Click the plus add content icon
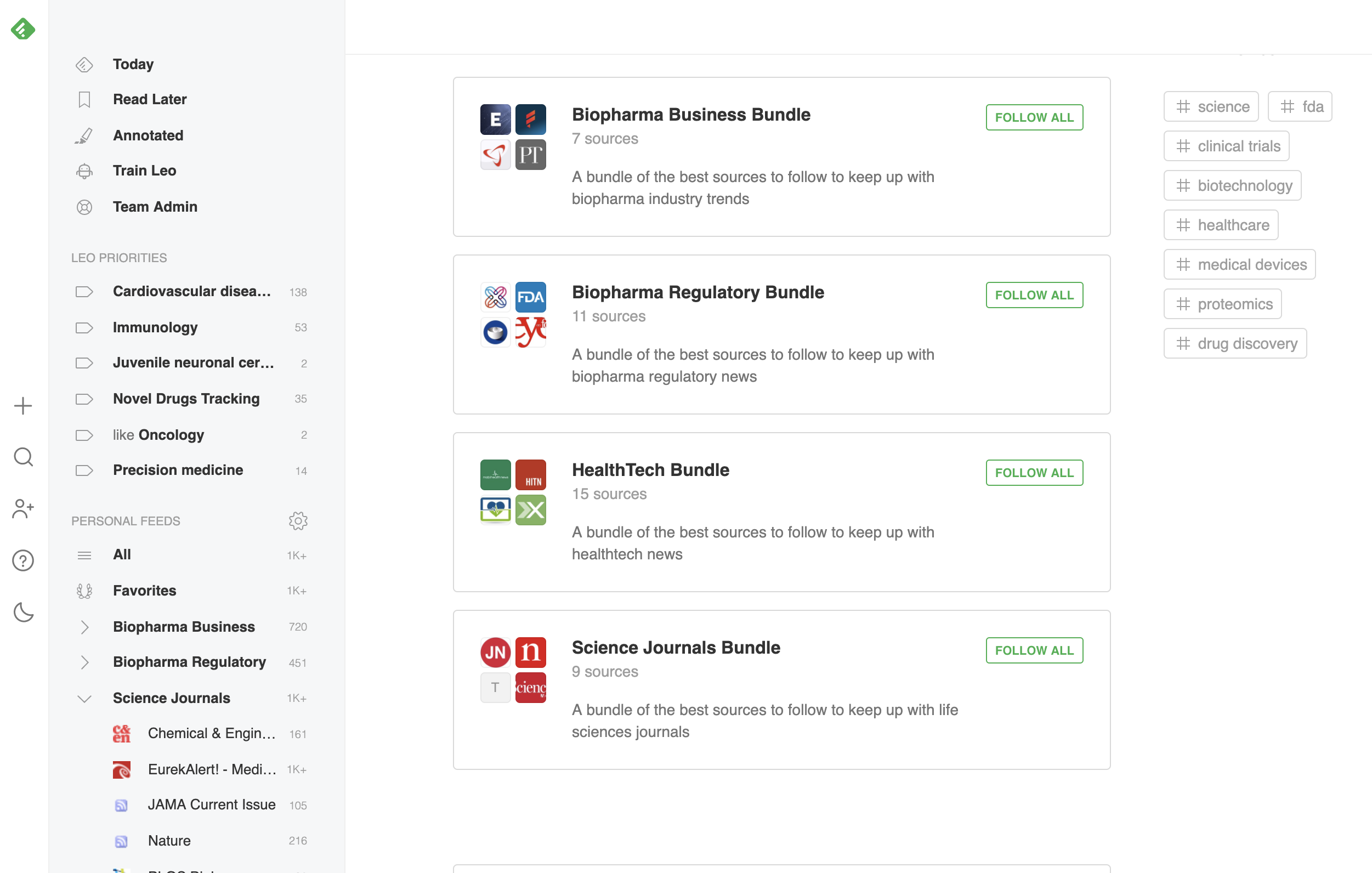Viewport: 1372px width, 873px height. [x=23, y=406]
